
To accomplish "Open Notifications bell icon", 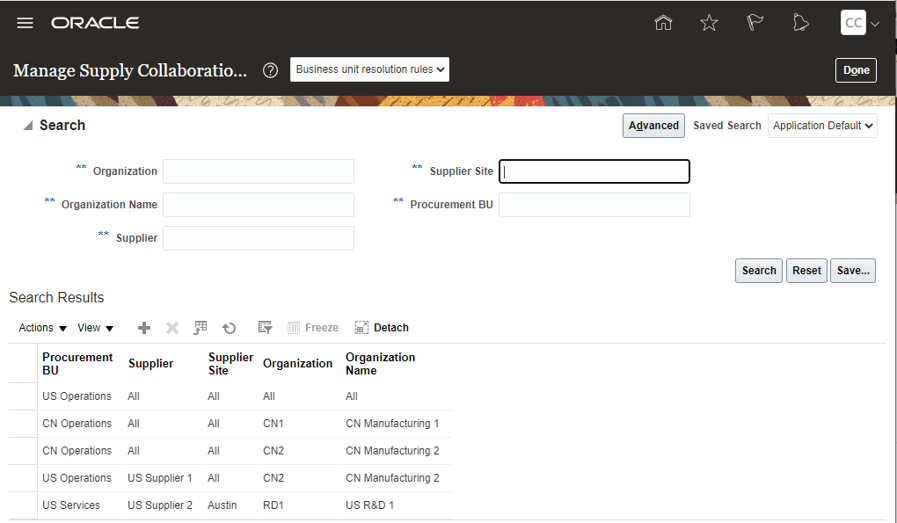I will [800, 23].
